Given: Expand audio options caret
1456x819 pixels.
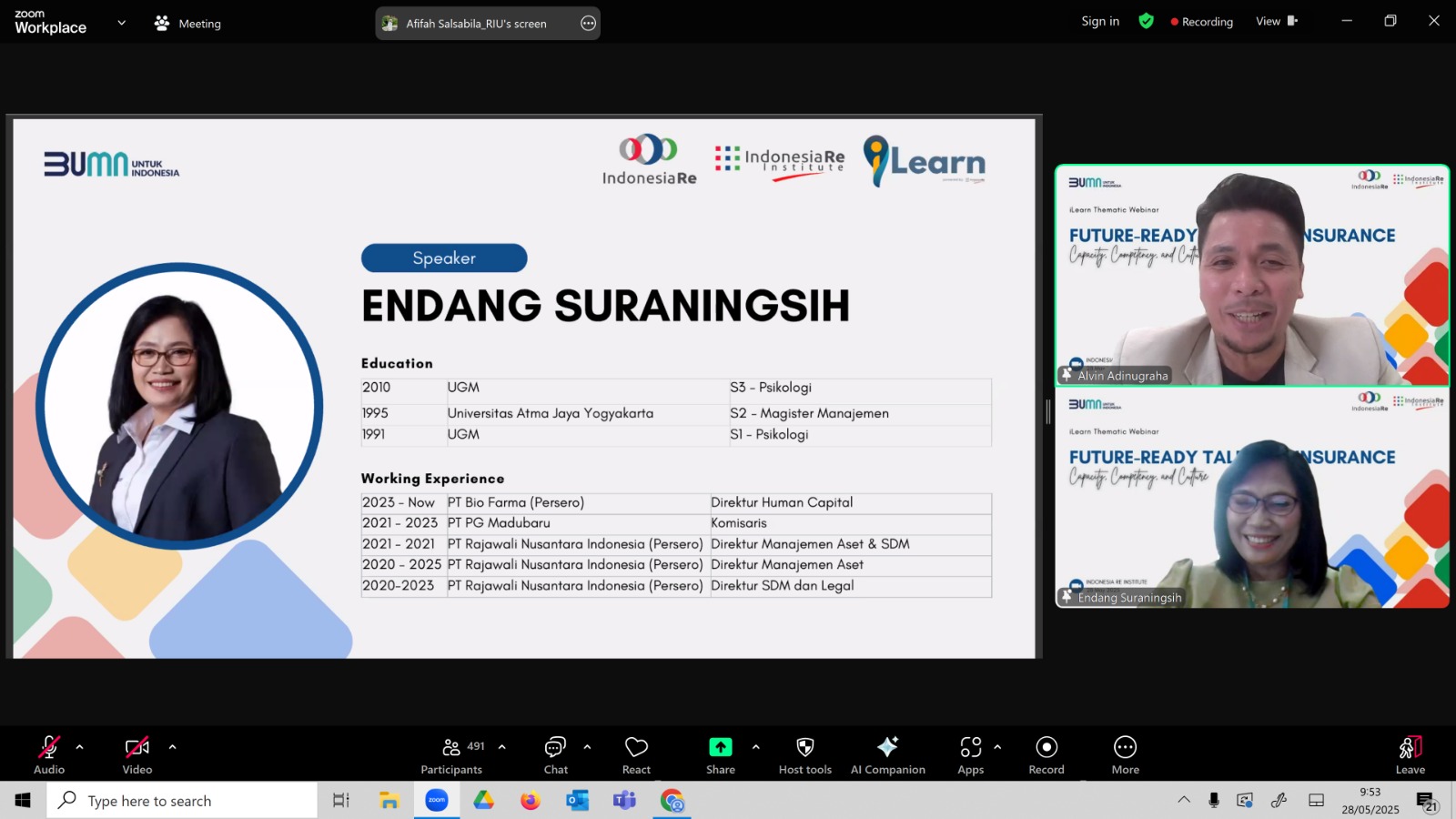Looking at the screenshot, I should (x=80, y=747).
